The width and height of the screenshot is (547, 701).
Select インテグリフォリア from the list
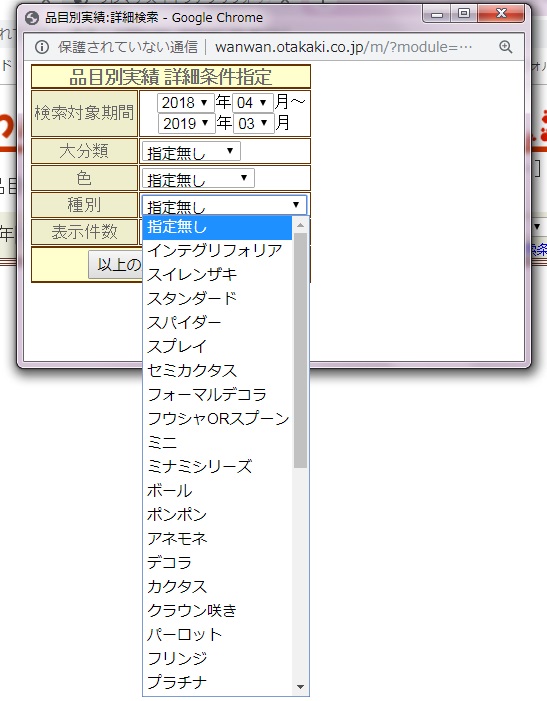(217, 250)
